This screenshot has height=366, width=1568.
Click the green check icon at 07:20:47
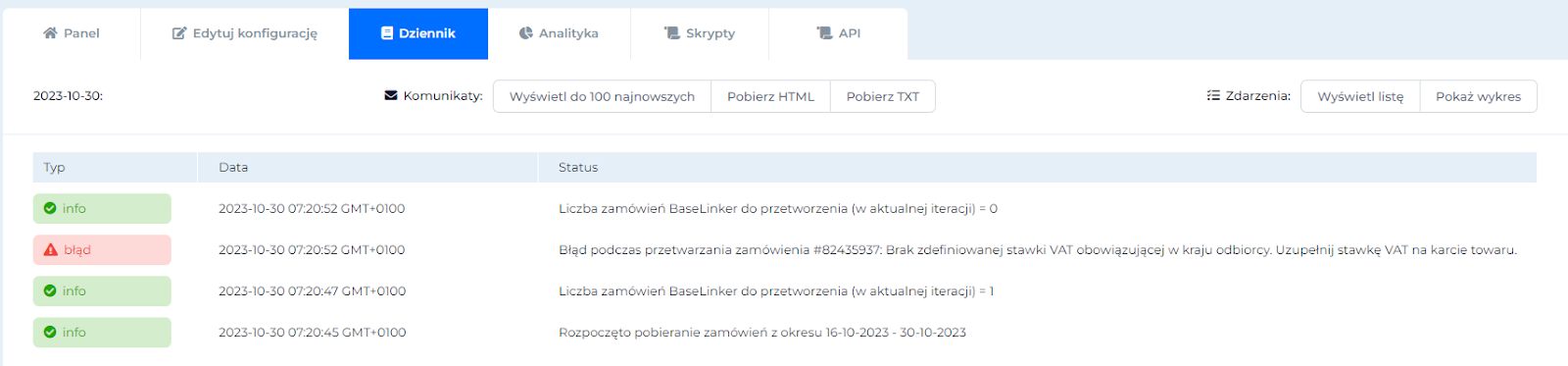tap(50, 290)
